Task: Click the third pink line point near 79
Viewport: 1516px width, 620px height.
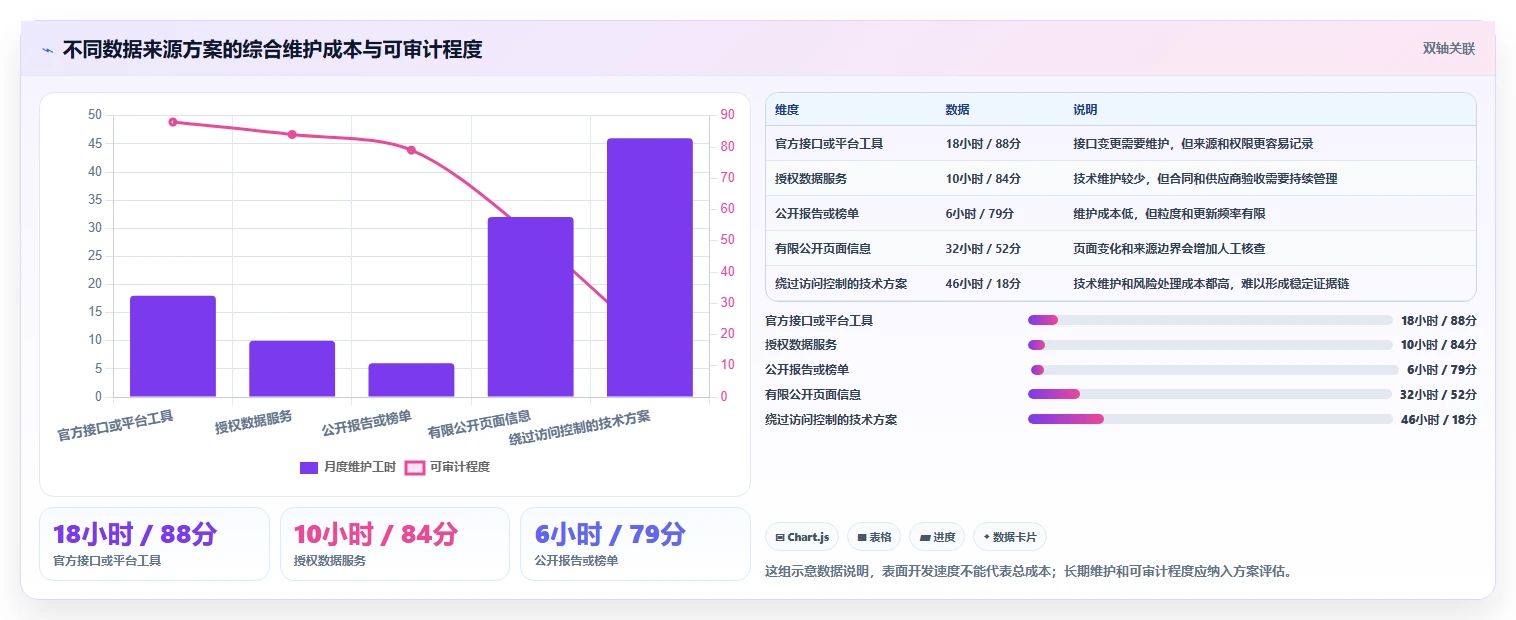Action: pyautogui.click(x=411, y=150)
